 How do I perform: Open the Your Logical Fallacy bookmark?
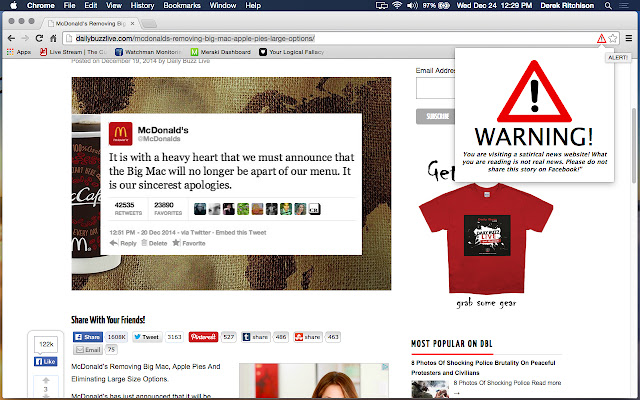tap(292, 52)
